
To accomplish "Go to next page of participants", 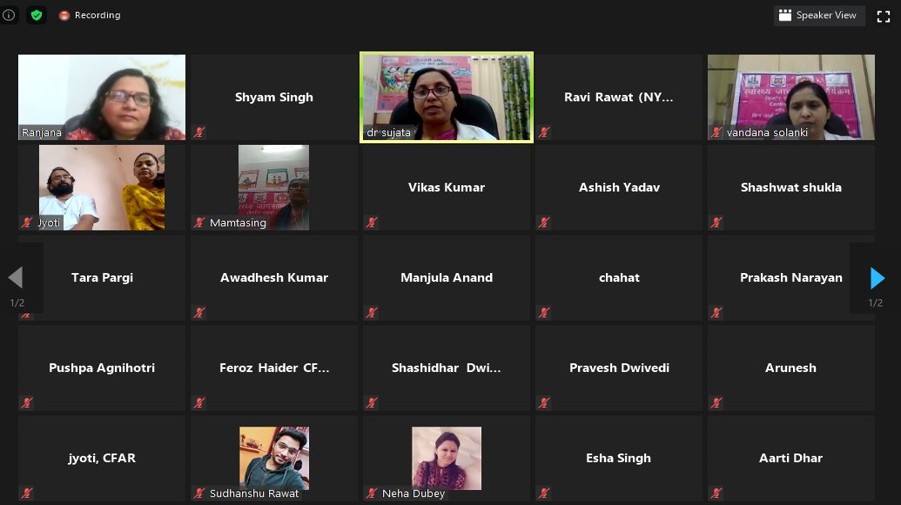I will point(877,278).
